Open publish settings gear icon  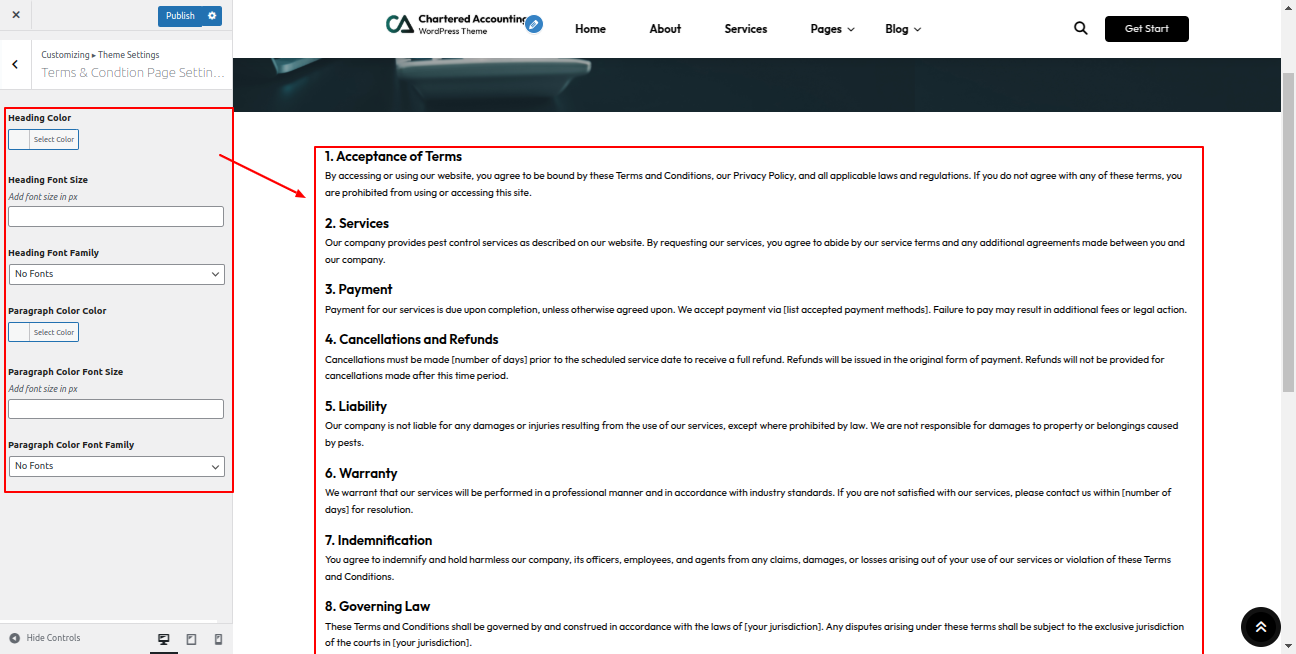coord(212,16)
